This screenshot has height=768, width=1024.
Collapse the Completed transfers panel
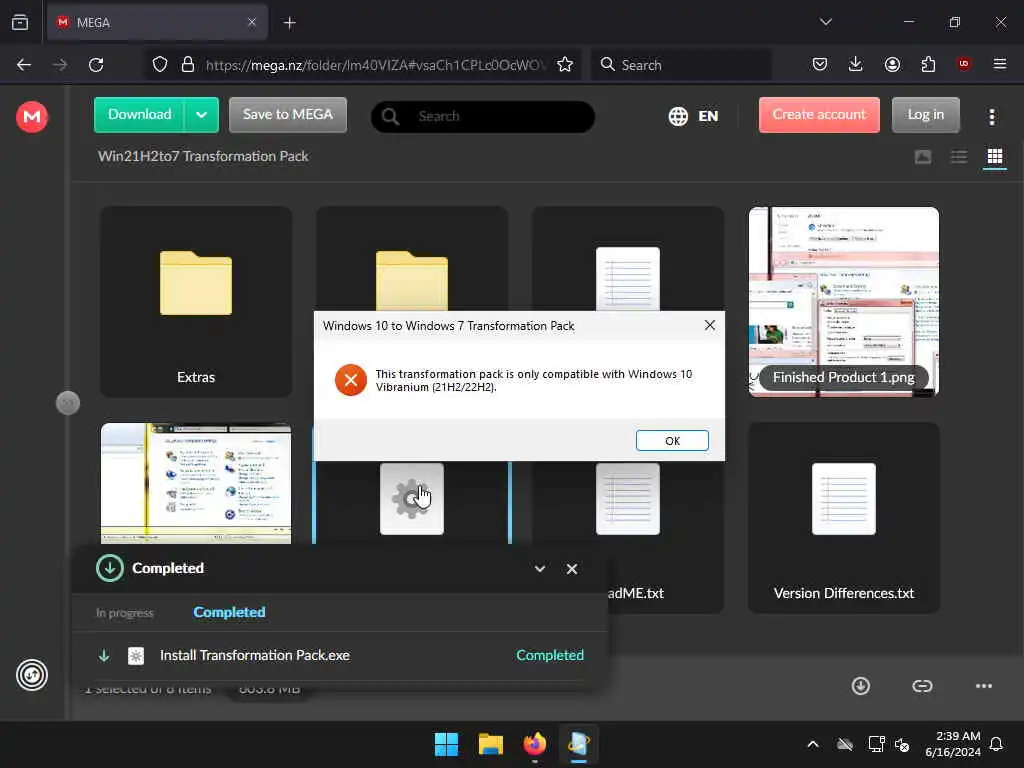[539, 569]
